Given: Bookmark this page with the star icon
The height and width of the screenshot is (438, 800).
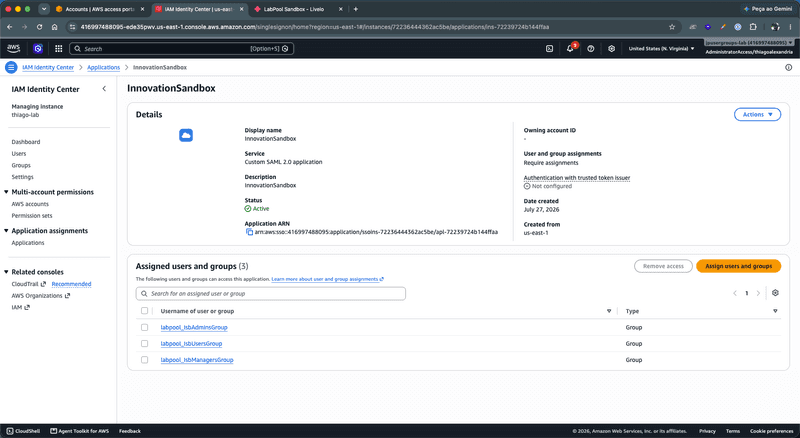Looking at the screenshot, I should [x=672, y=27].
